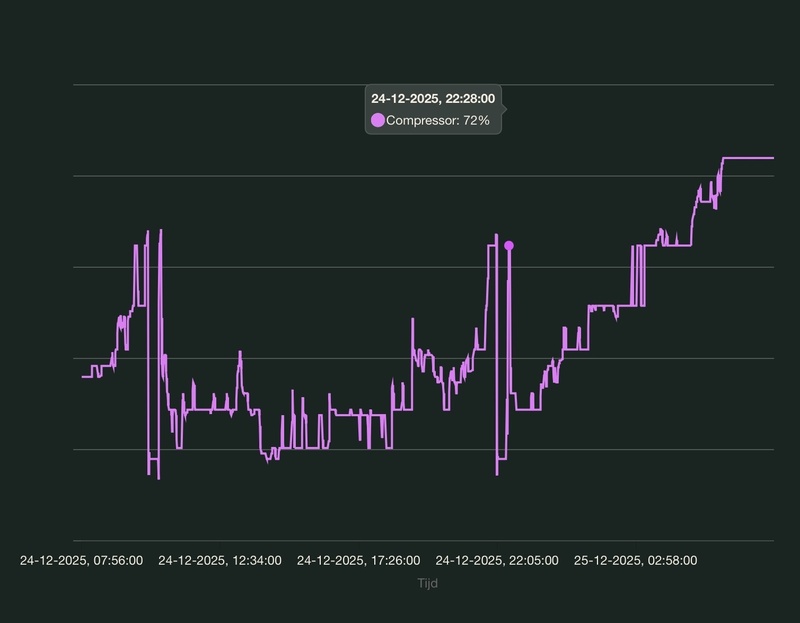Click the tooltip timestamp 24-12-2025, 22:28:00
Image resolution: width=800 pixels, height=623 pixels.
click(434, 98)
